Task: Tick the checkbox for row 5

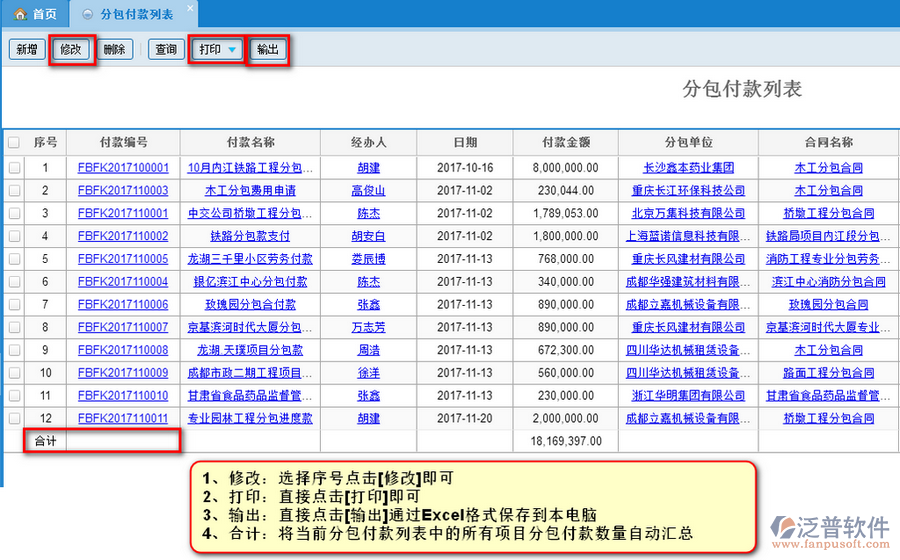Action: pyautogui.click(x=14, y=259)
